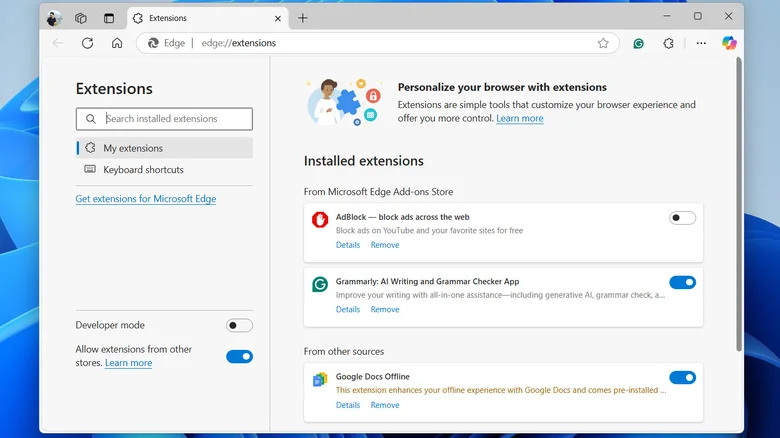Image resolution: width=780 pixels, height=438 pixels.
Task: Click Get extensions for Microsoft Edge link
Action: (x=146, y=199)
